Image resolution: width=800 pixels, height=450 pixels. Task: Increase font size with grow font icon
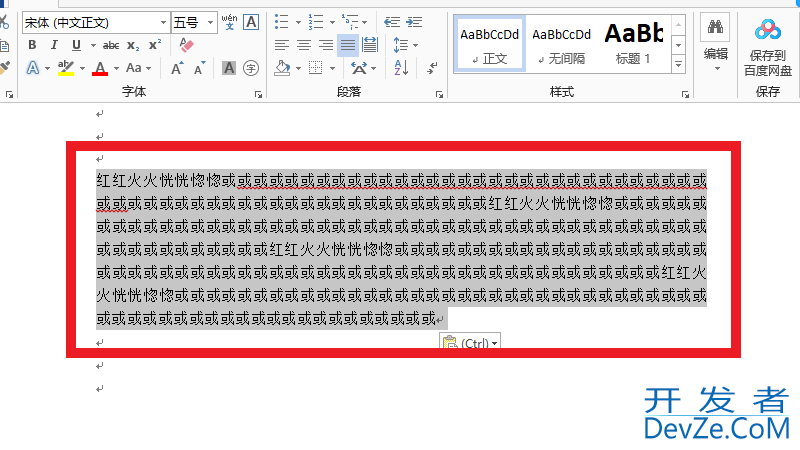pyautogui.click(x=177, y=68)
